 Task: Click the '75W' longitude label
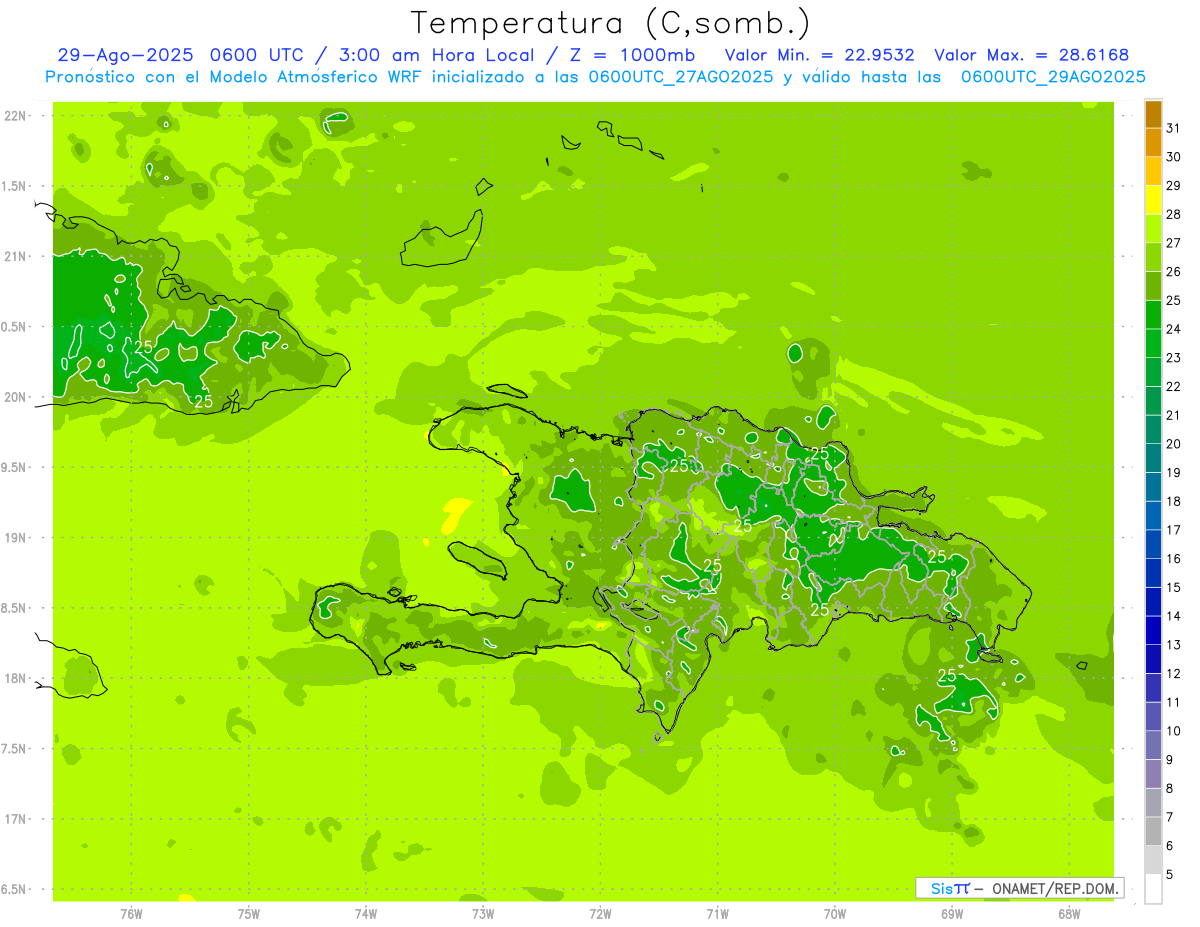(x=249, y=913)
